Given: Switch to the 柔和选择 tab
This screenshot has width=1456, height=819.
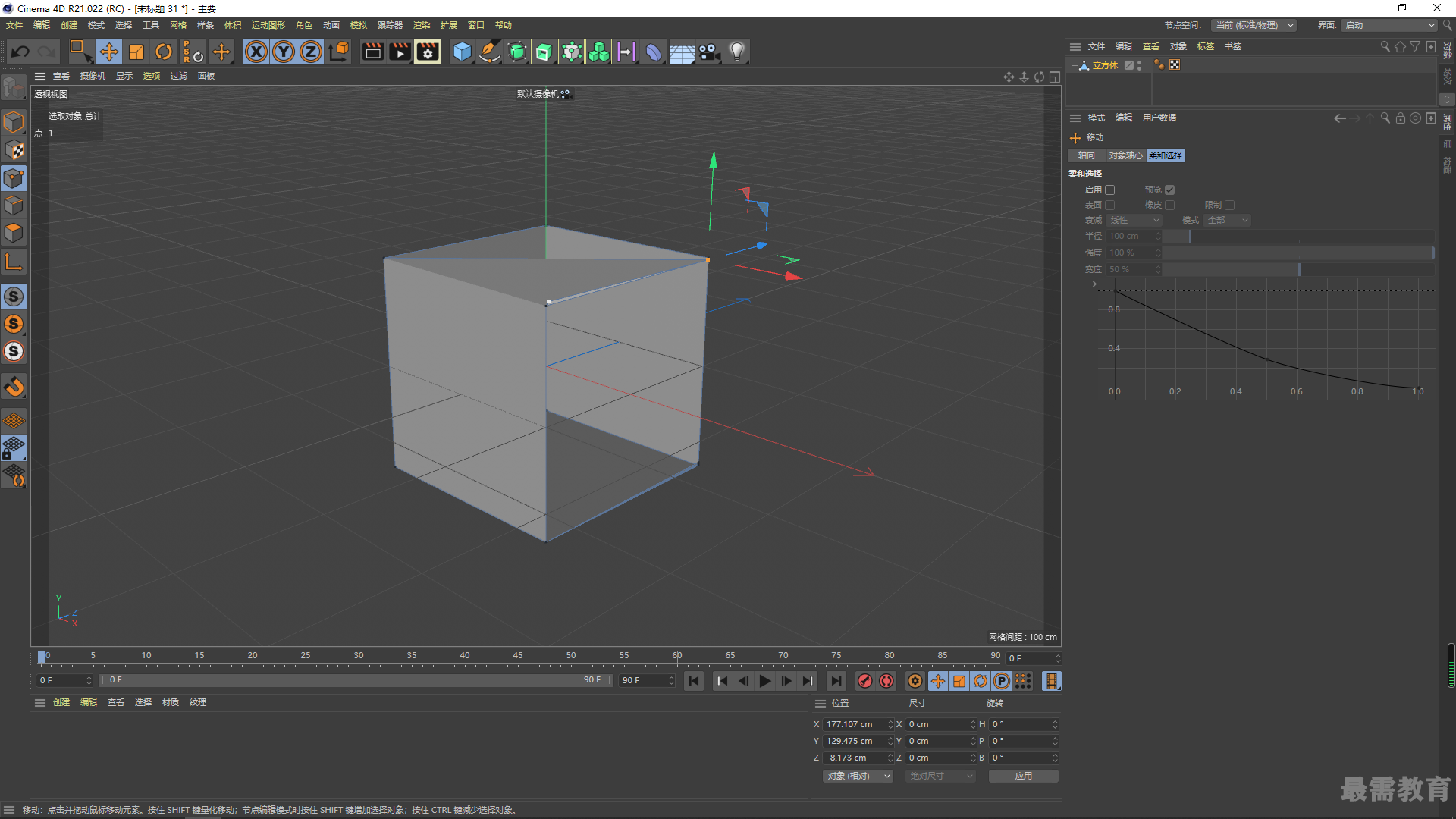Looking at the screenshot, I should 1166,155.
